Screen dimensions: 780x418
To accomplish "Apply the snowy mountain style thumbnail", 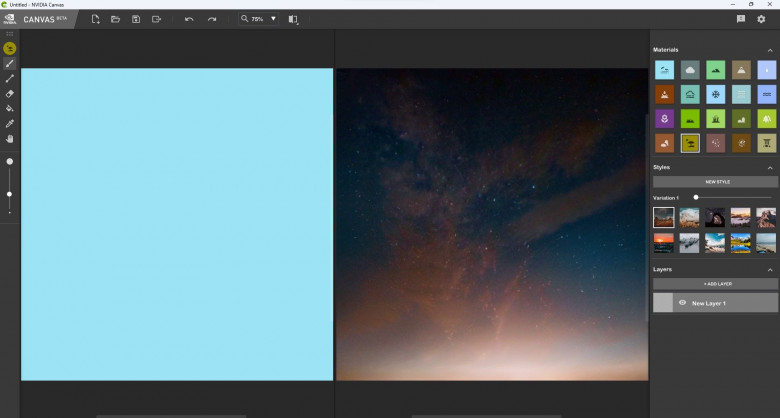I will [689, 243].
